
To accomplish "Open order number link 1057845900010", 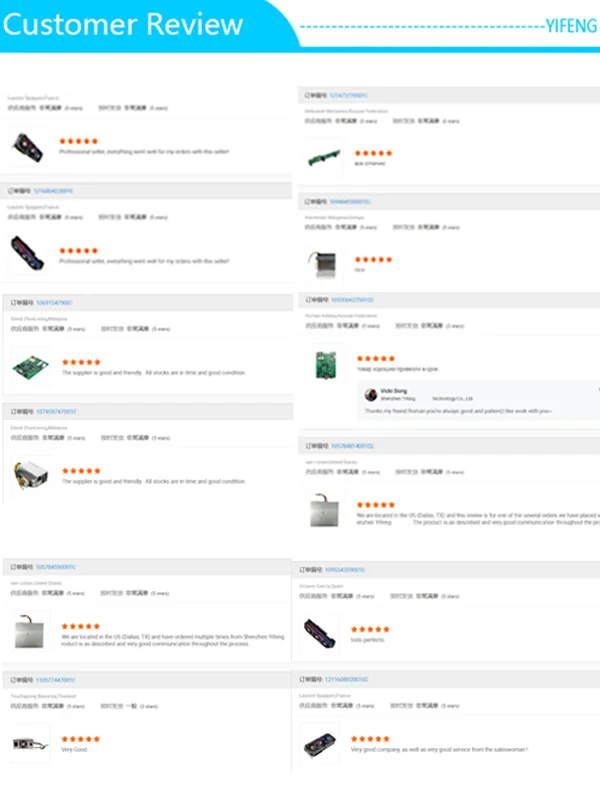I will pos(56,567).
